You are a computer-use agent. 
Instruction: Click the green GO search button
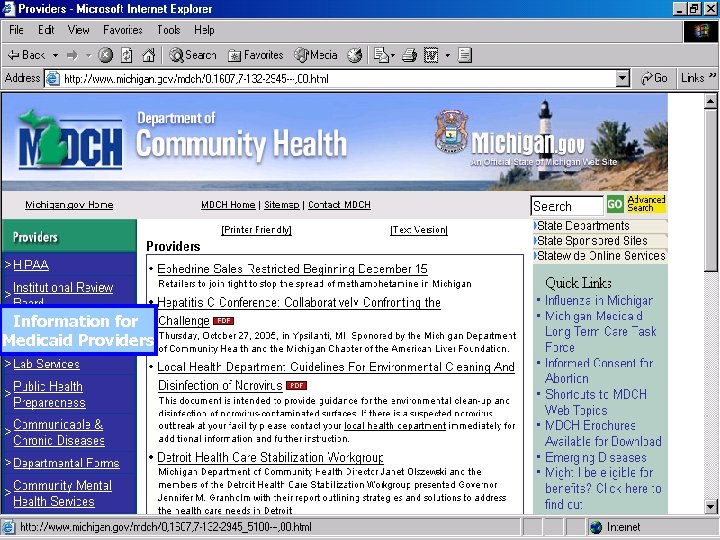[615, 204]
